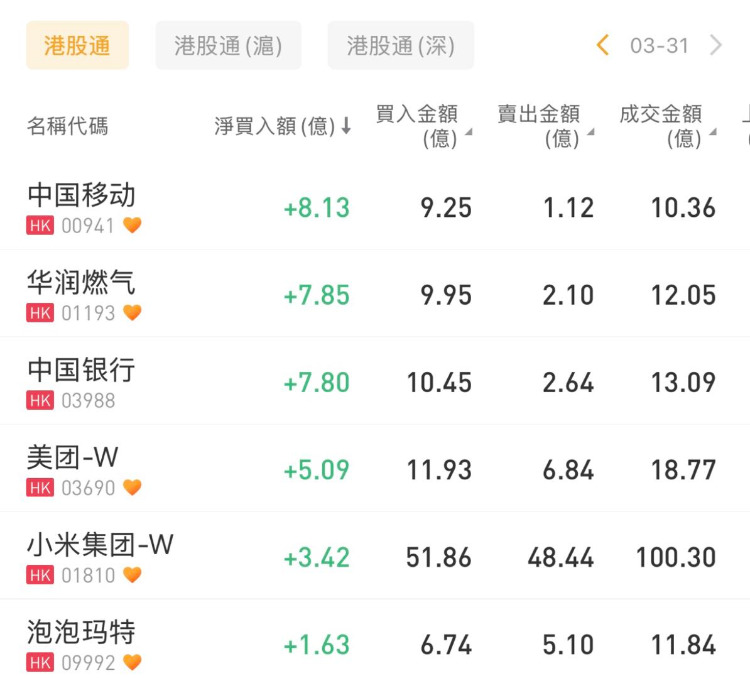This screenshot has height=678, width=750.
Task: Click stock code 03988
Action: click(x=88, y=401)
